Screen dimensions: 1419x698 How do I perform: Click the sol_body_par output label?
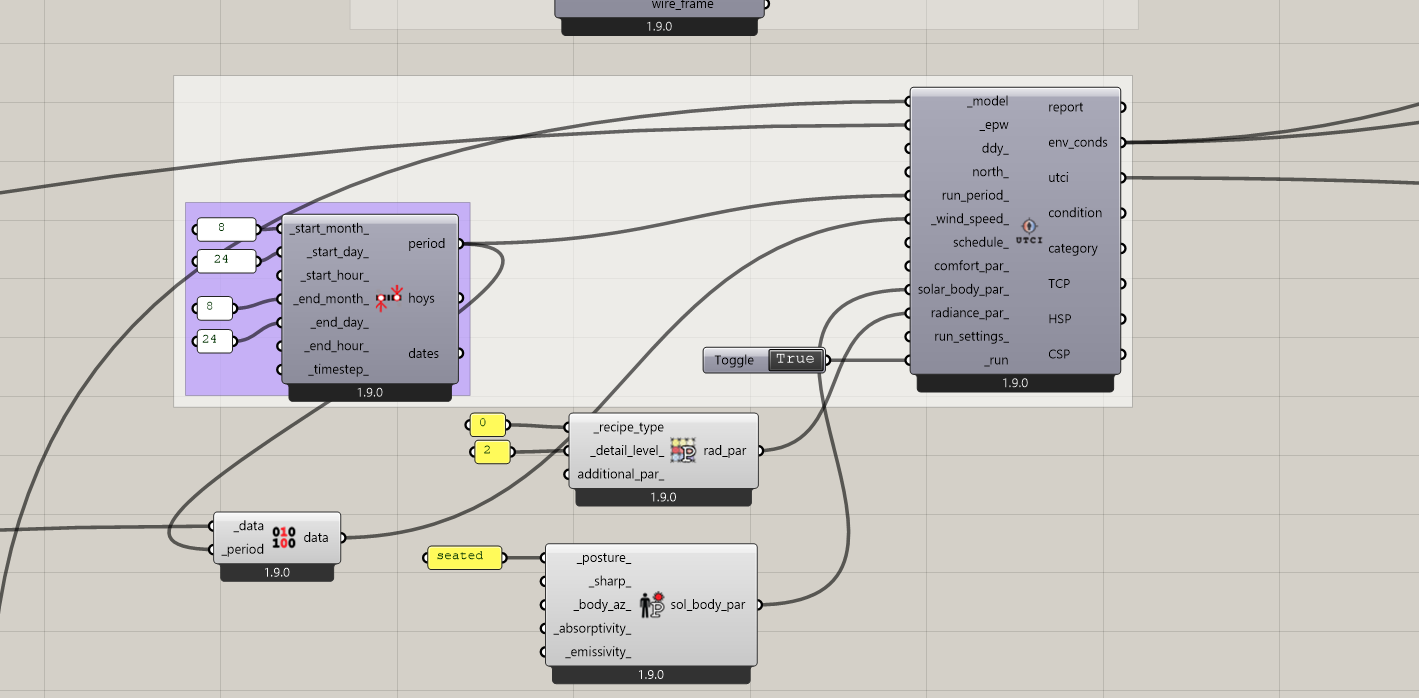pyautogui.click(x=707, y=605)
